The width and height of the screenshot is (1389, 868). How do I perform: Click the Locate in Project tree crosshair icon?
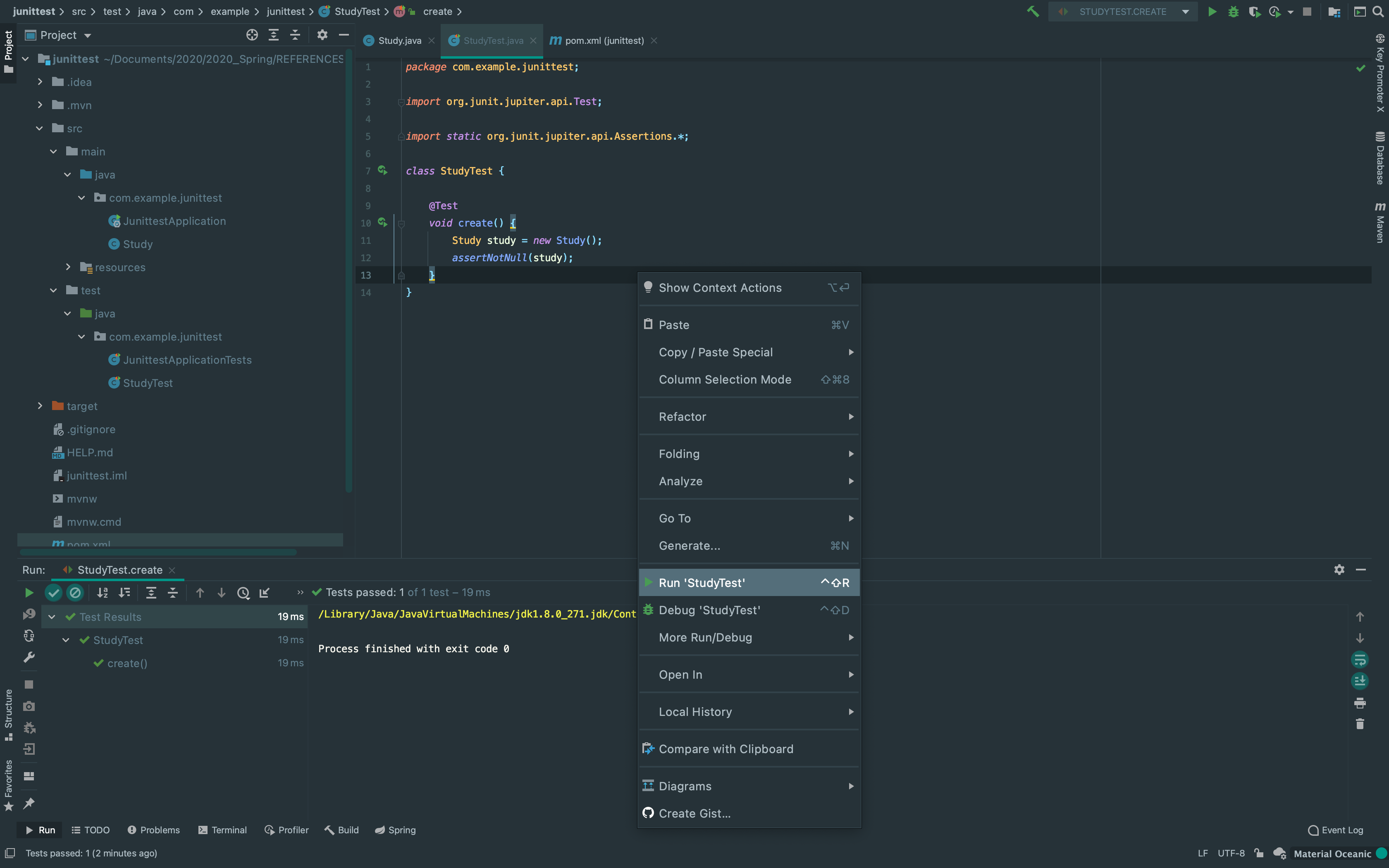(251, 35)
